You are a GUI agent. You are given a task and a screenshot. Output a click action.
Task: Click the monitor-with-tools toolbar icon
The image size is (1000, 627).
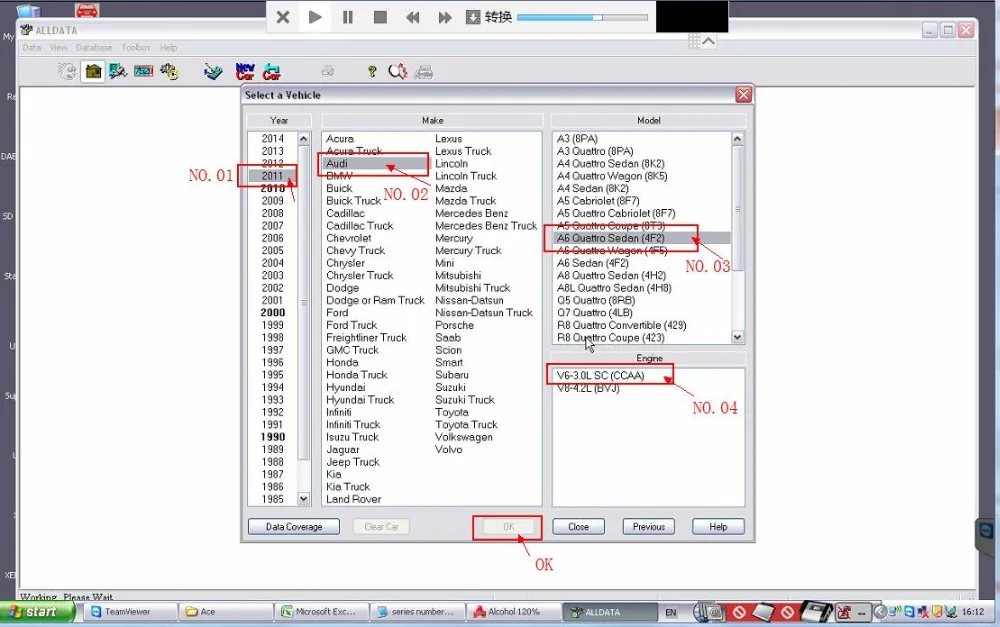pyautogui.click(x=118, y=71)
